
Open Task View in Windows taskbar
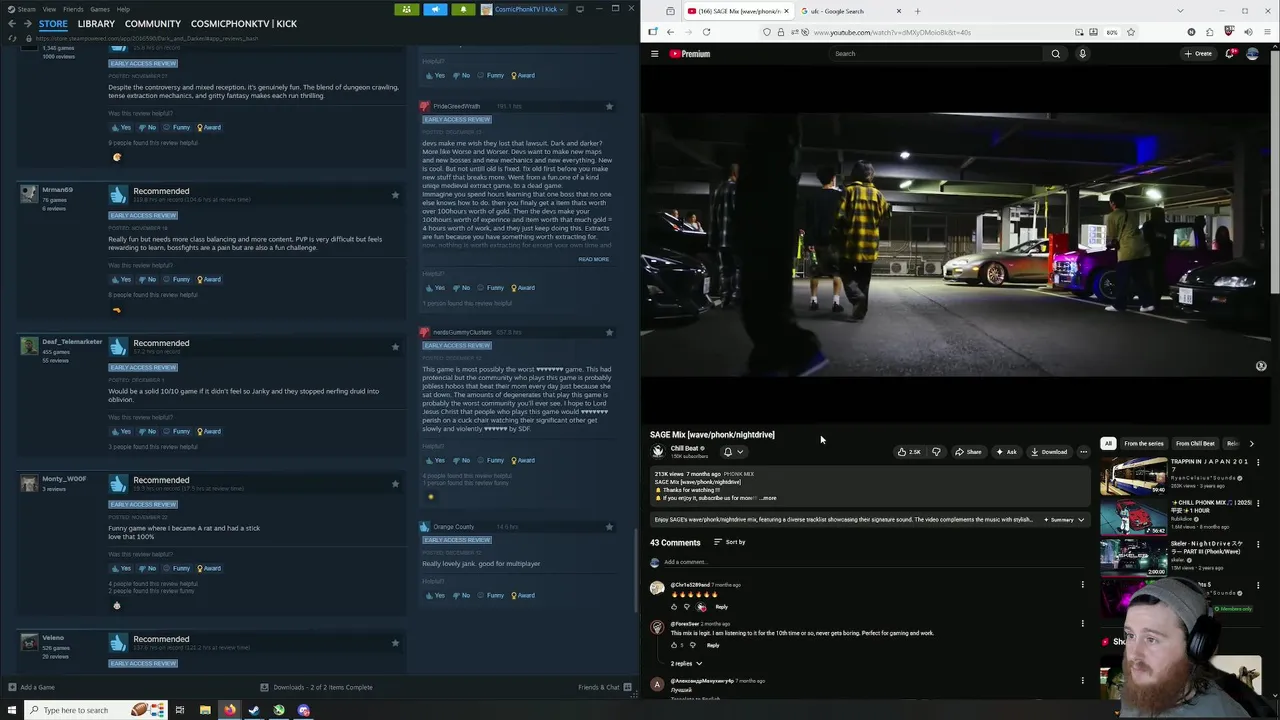(x=180, y=710)
